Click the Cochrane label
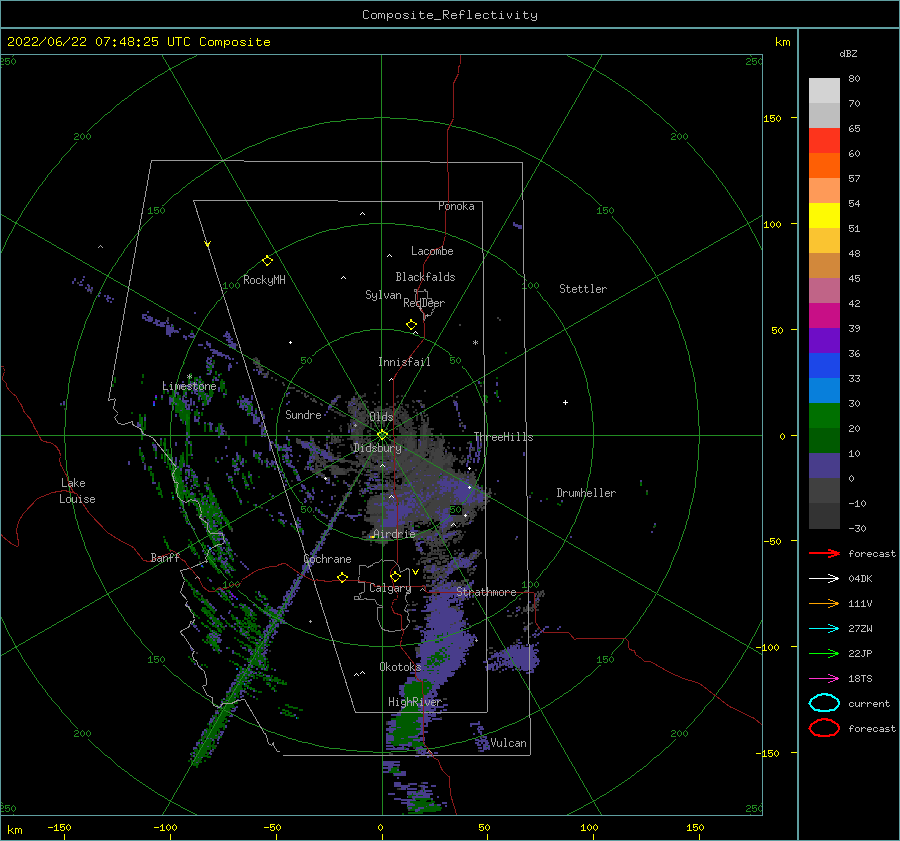Image resolution: width=900 pixels, height=841 pixels. 327,559
